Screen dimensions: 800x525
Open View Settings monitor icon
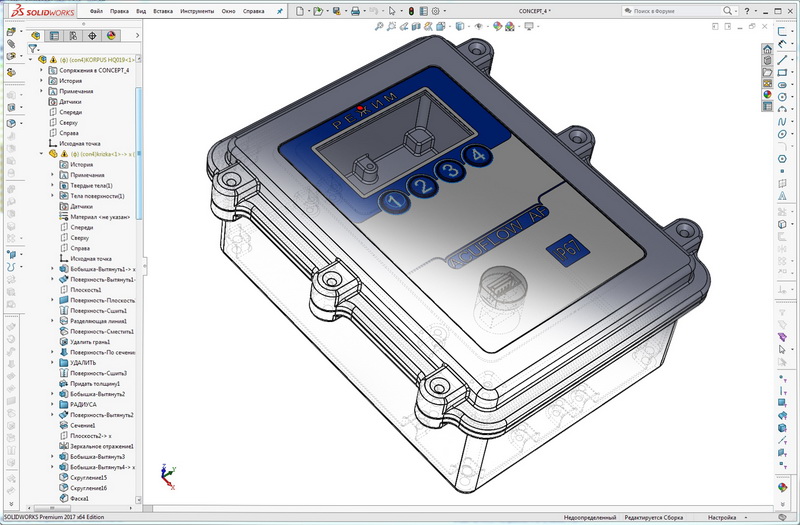[529, 27]
